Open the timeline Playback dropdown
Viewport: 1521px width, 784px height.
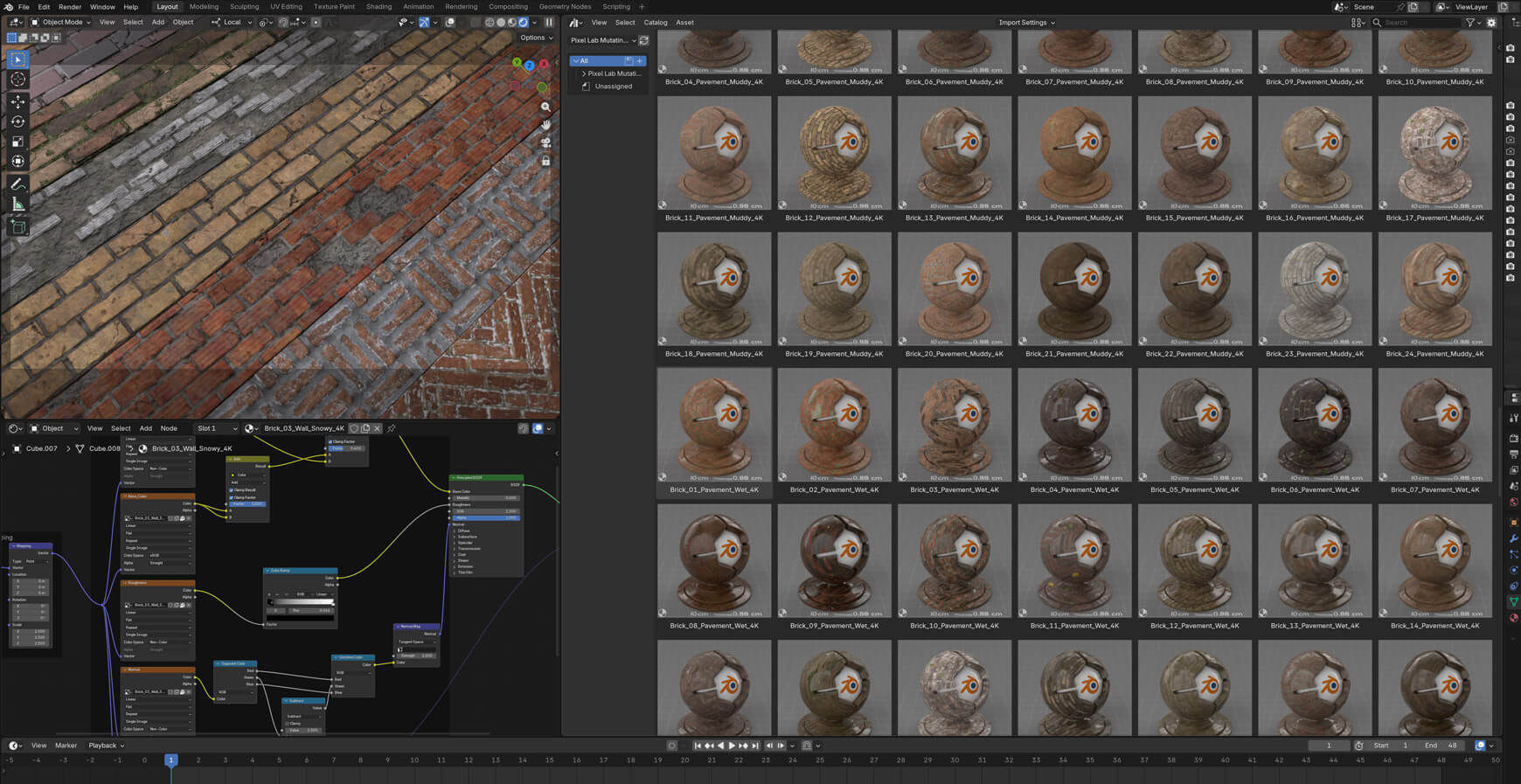click(106, 746)
